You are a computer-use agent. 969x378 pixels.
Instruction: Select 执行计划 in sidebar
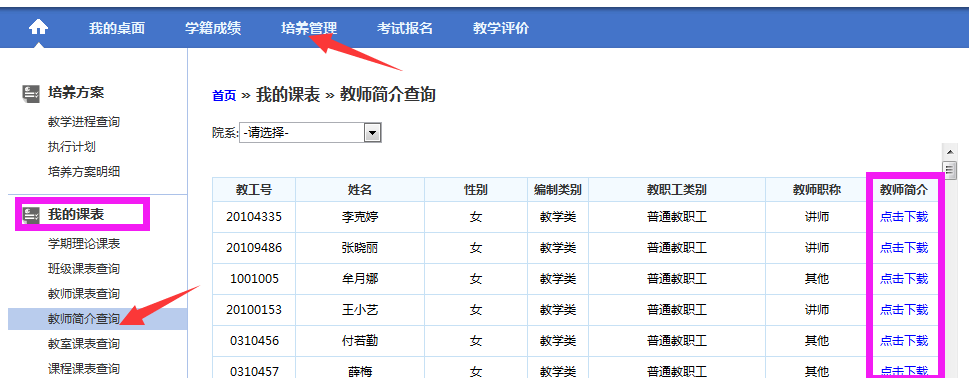click(72, 147)
